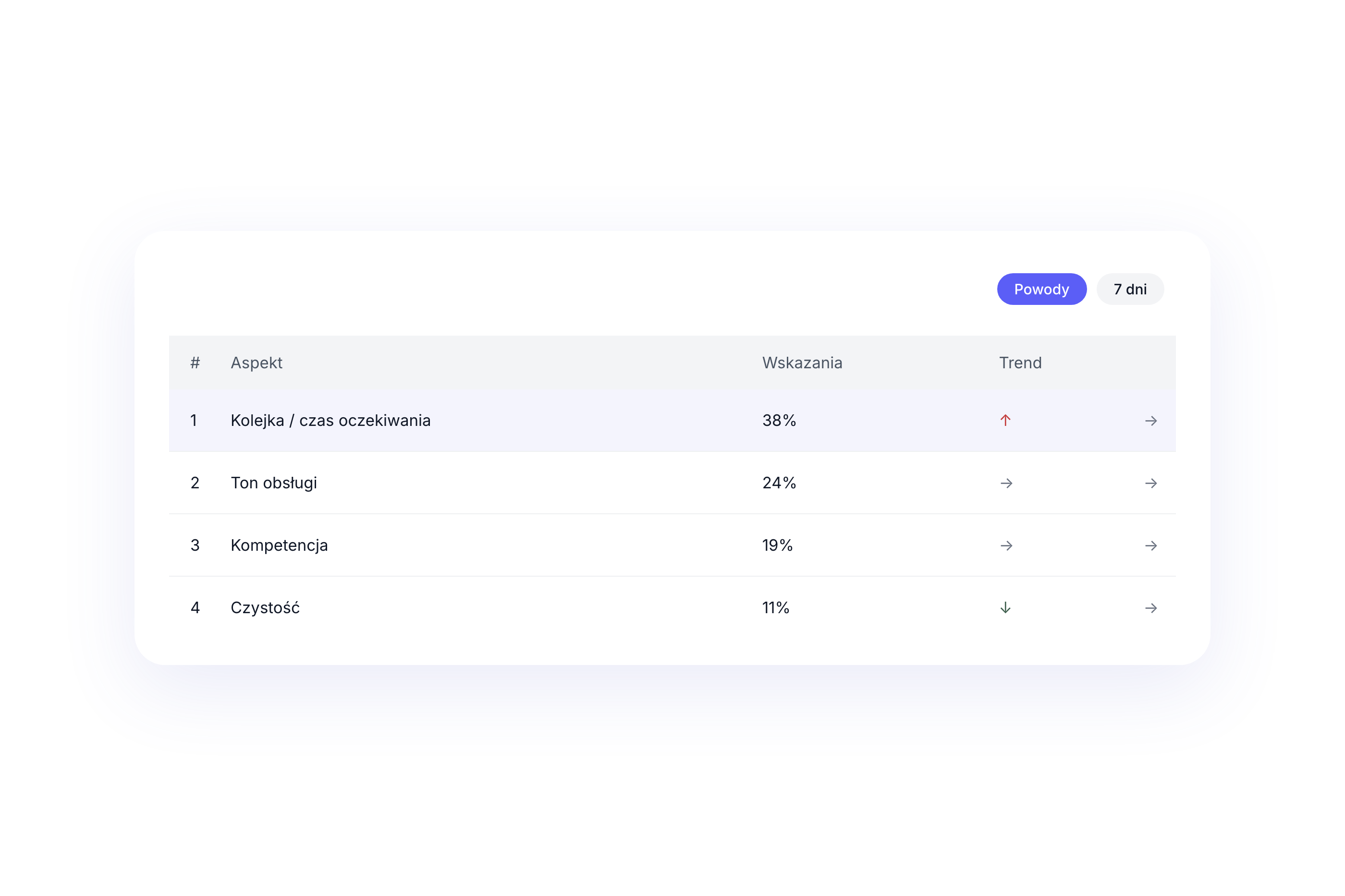Viewport: 1345px width, 896px height.
Task: Click the # column header
Action: coord(195,363)
